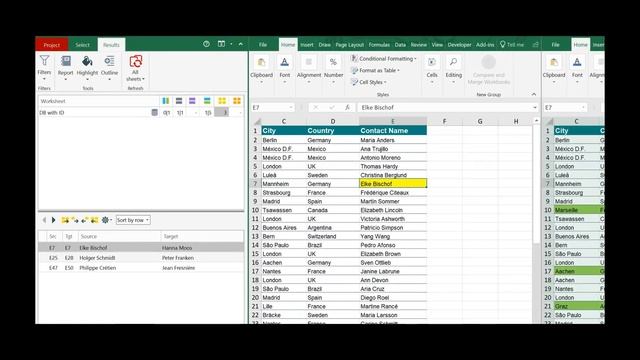Click the yellow cells difference icon
Image resolution: width=640 pixels, height=360 pixels.
click(222, 101)
